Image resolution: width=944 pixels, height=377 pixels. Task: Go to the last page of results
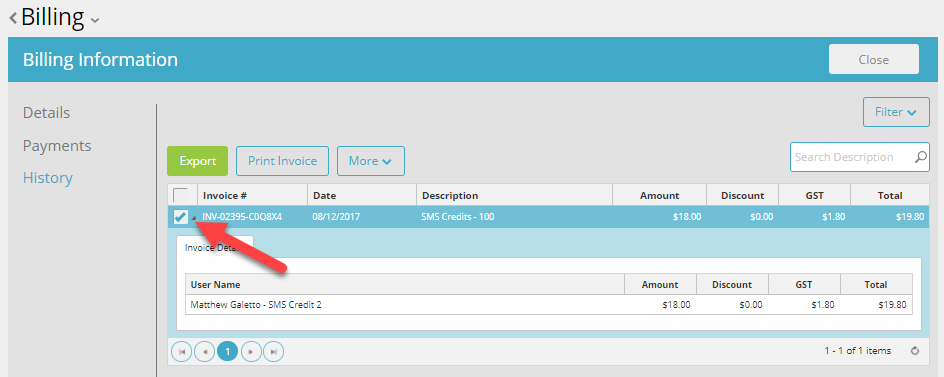273,351
